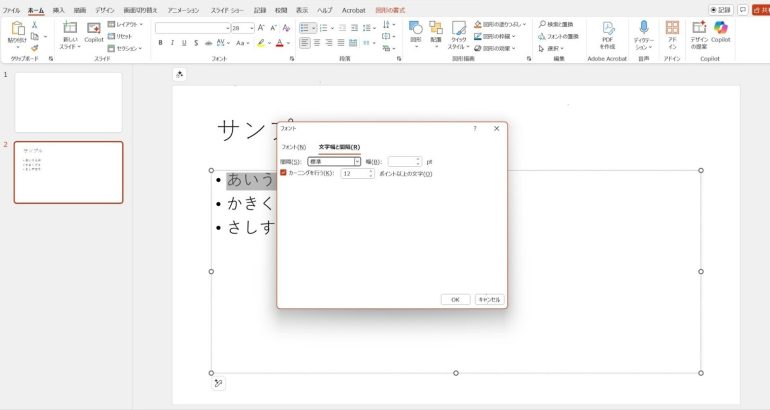
Task: Click the Paste clipboard icon
Action: click(17, 30)
